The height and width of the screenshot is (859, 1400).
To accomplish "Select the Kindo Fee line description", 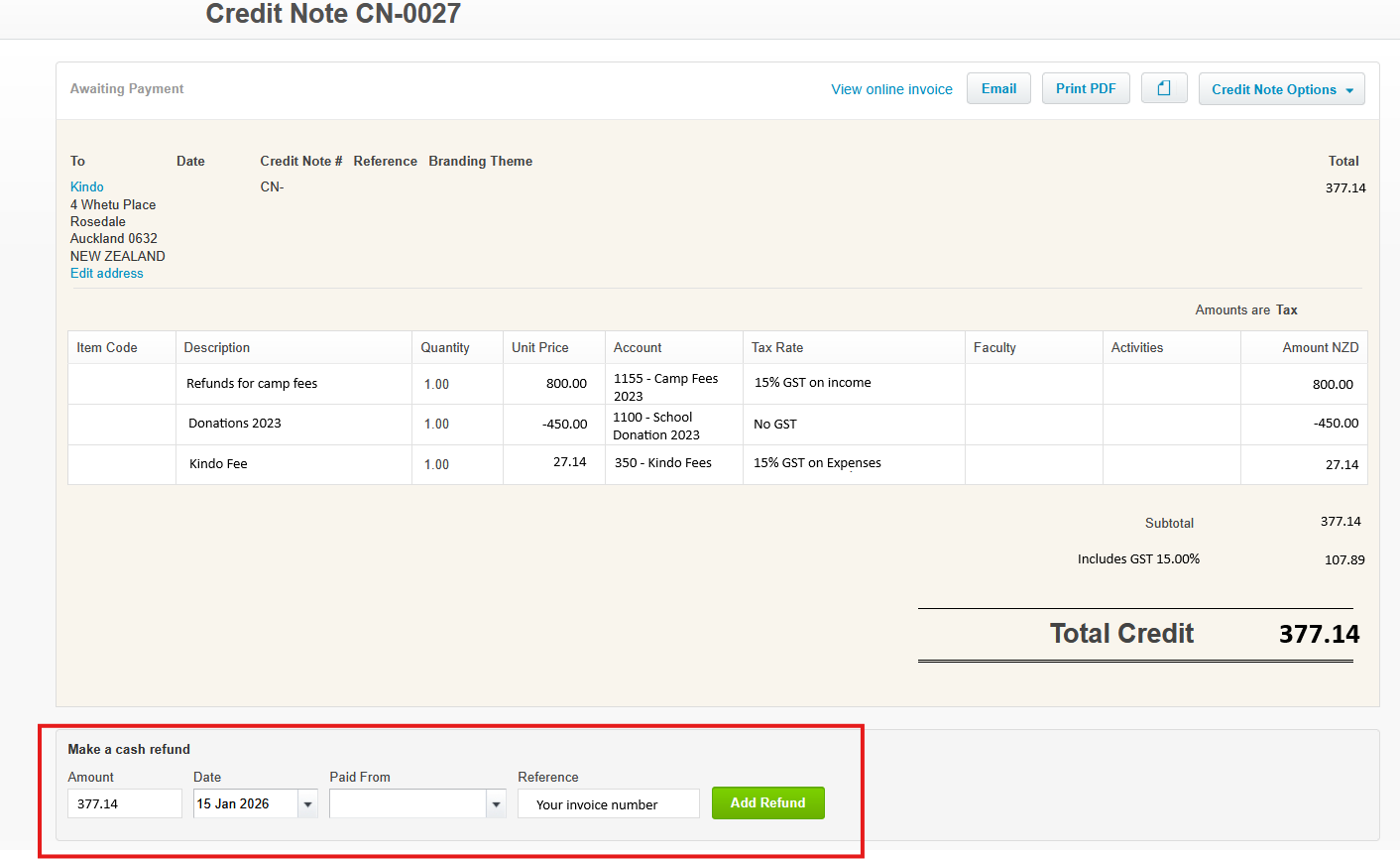I will pyautogui.click(x=218, y=464).
